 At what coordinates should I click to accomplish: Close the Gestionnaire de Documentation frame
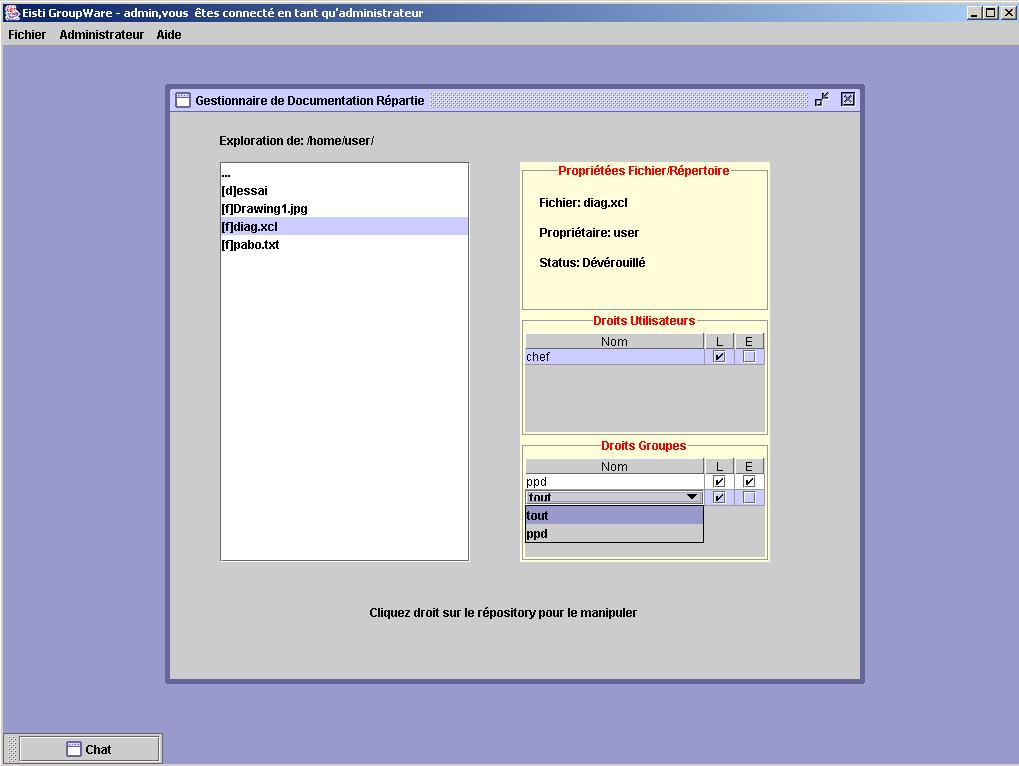[x=847, y=99]
